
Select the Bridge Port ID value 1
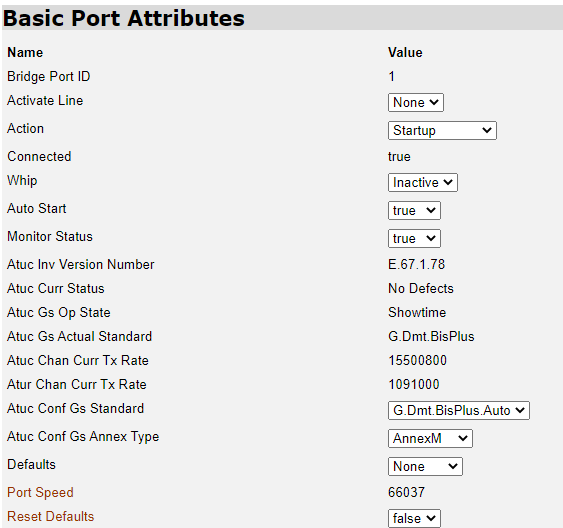pos(391,76)
